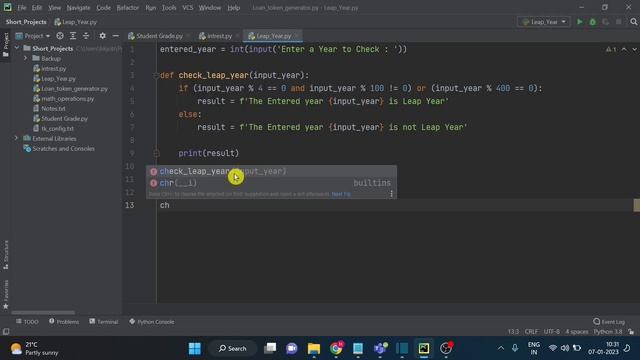Jump to previous highlighted error arrow

tap(624, 49)
